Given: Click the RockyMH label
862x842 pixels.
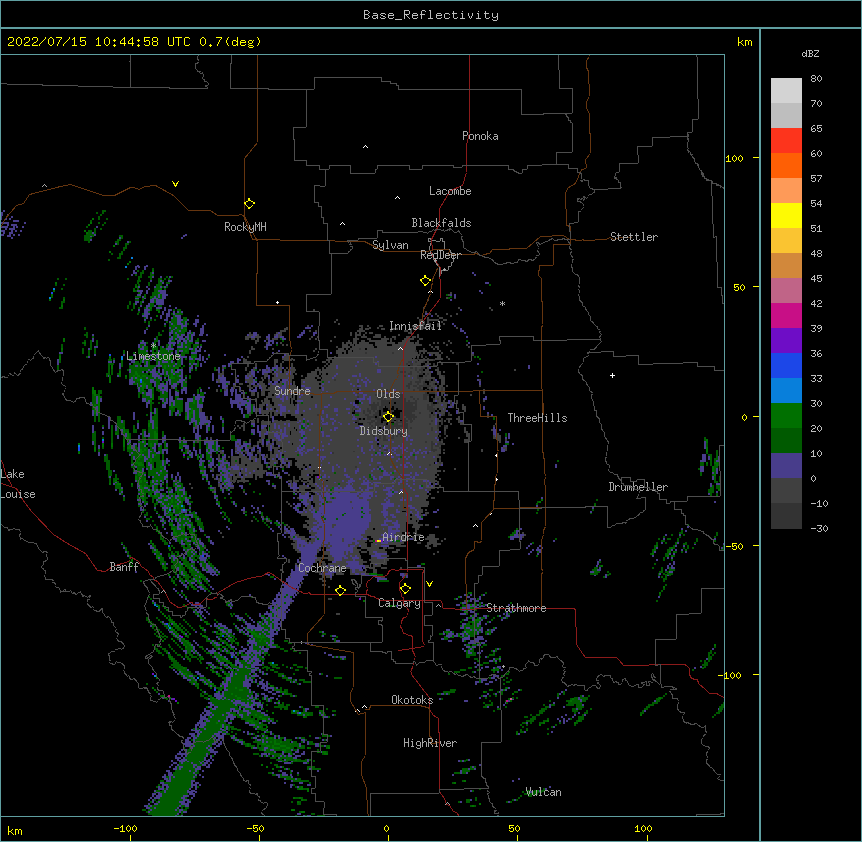Looking at the screenshot, I should coord(245,227).
